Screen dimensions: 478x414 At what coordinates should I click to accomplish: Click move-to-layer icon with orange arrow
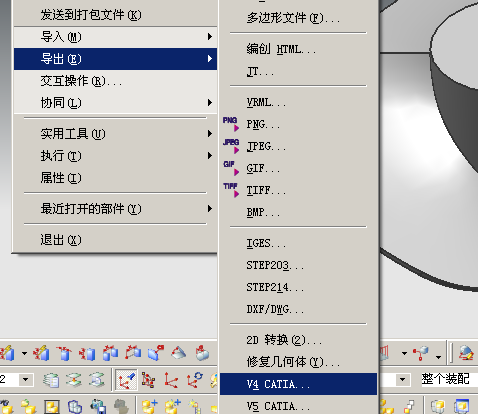(74, 380)
